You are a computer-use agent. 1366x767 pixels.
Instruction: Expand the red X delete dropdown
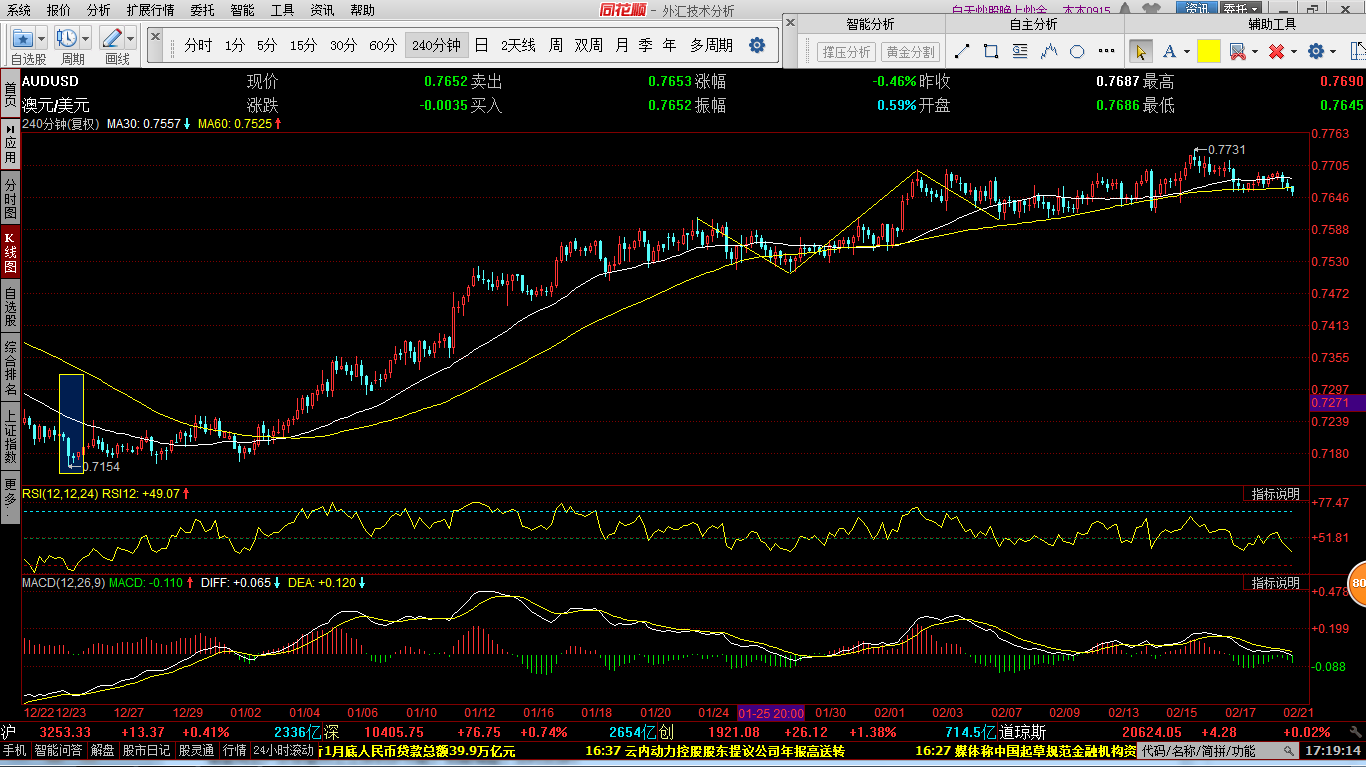click(x=1293, y=52)
